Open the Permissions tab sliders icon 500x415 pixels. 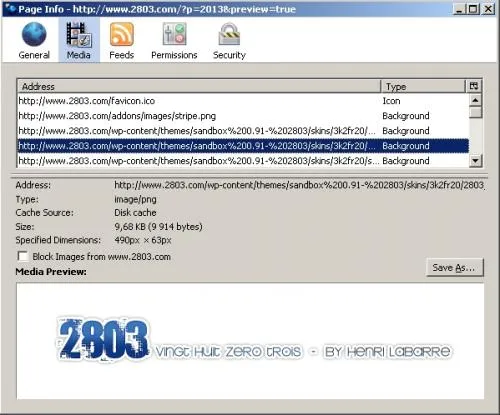[x=174, y=34]
